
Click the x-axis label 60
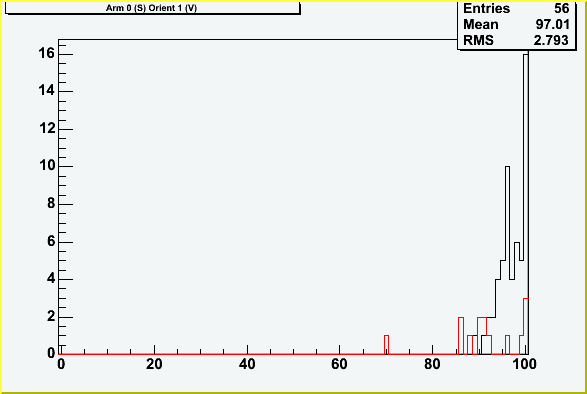click(x=340, y=364)
